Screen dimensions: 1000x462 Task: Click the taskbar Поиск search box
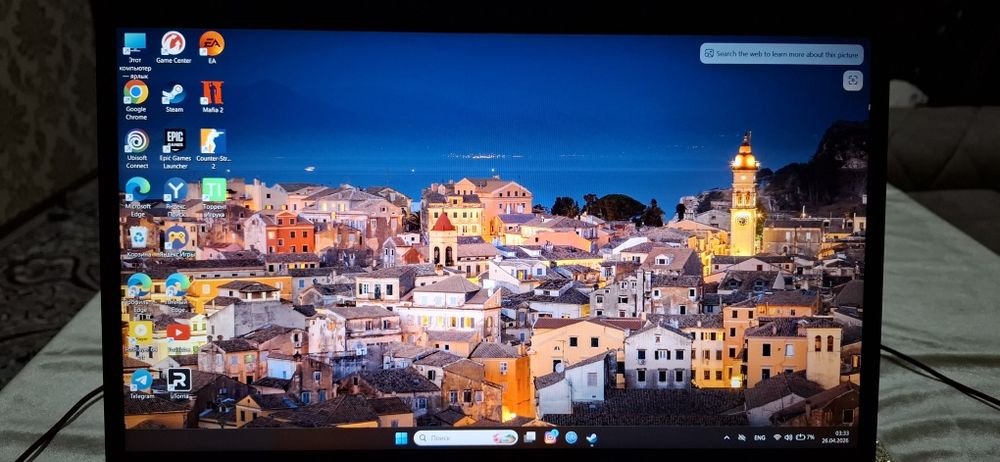(x=466, y=438)
